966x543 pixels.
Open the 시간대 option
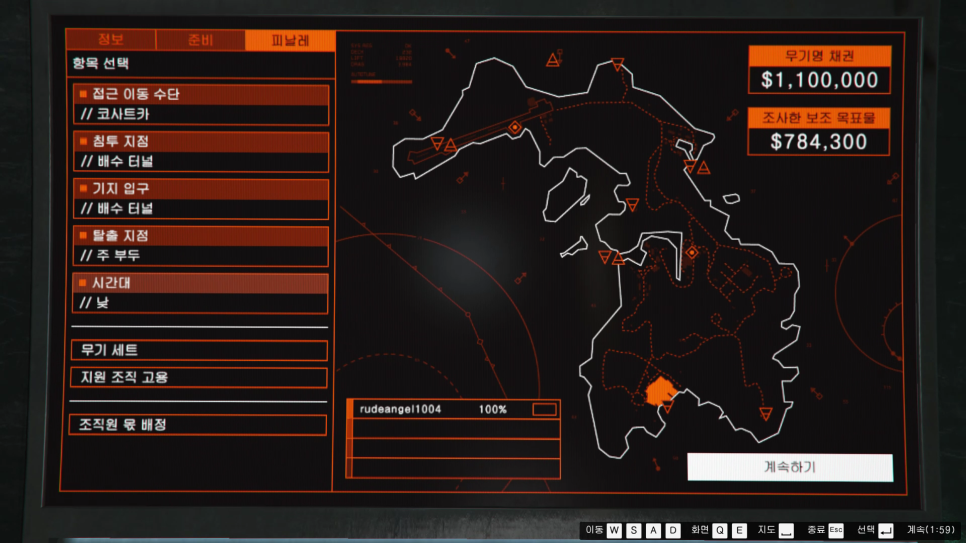[201, 293]
